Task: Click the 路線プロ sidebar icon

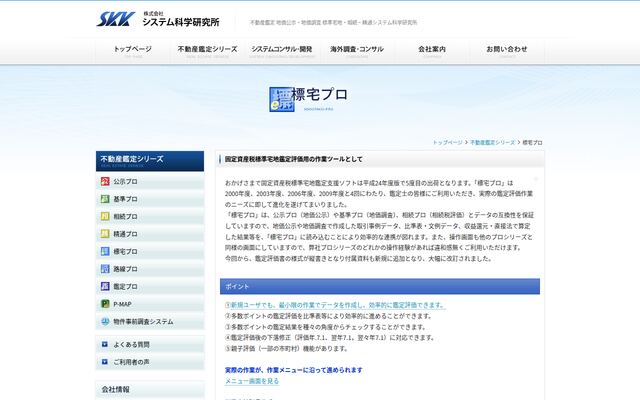Action: pos(105,269)
